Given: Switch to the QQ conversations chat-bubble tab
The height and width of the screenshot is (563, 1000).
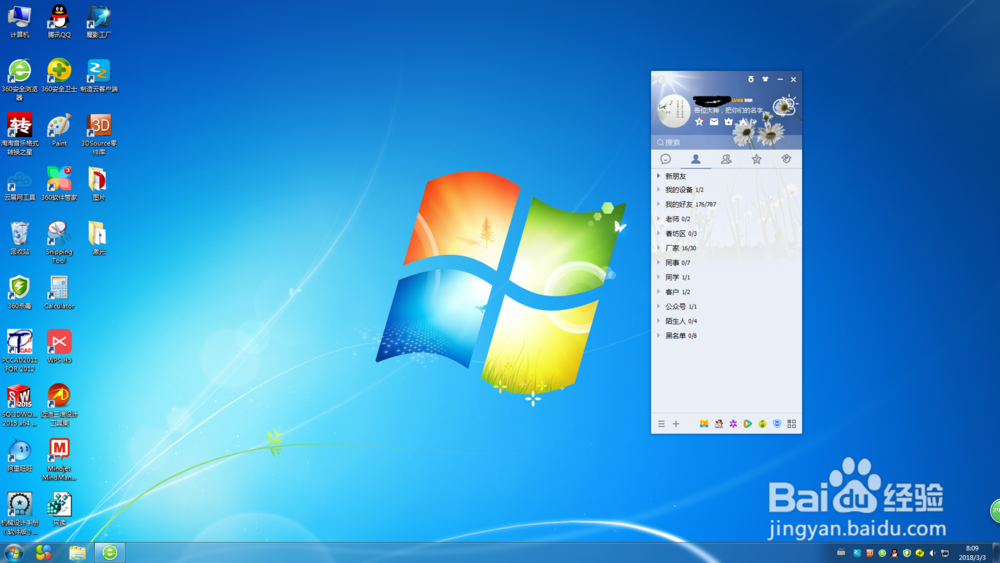Looking at the screenshot, I should coord(666,159).
